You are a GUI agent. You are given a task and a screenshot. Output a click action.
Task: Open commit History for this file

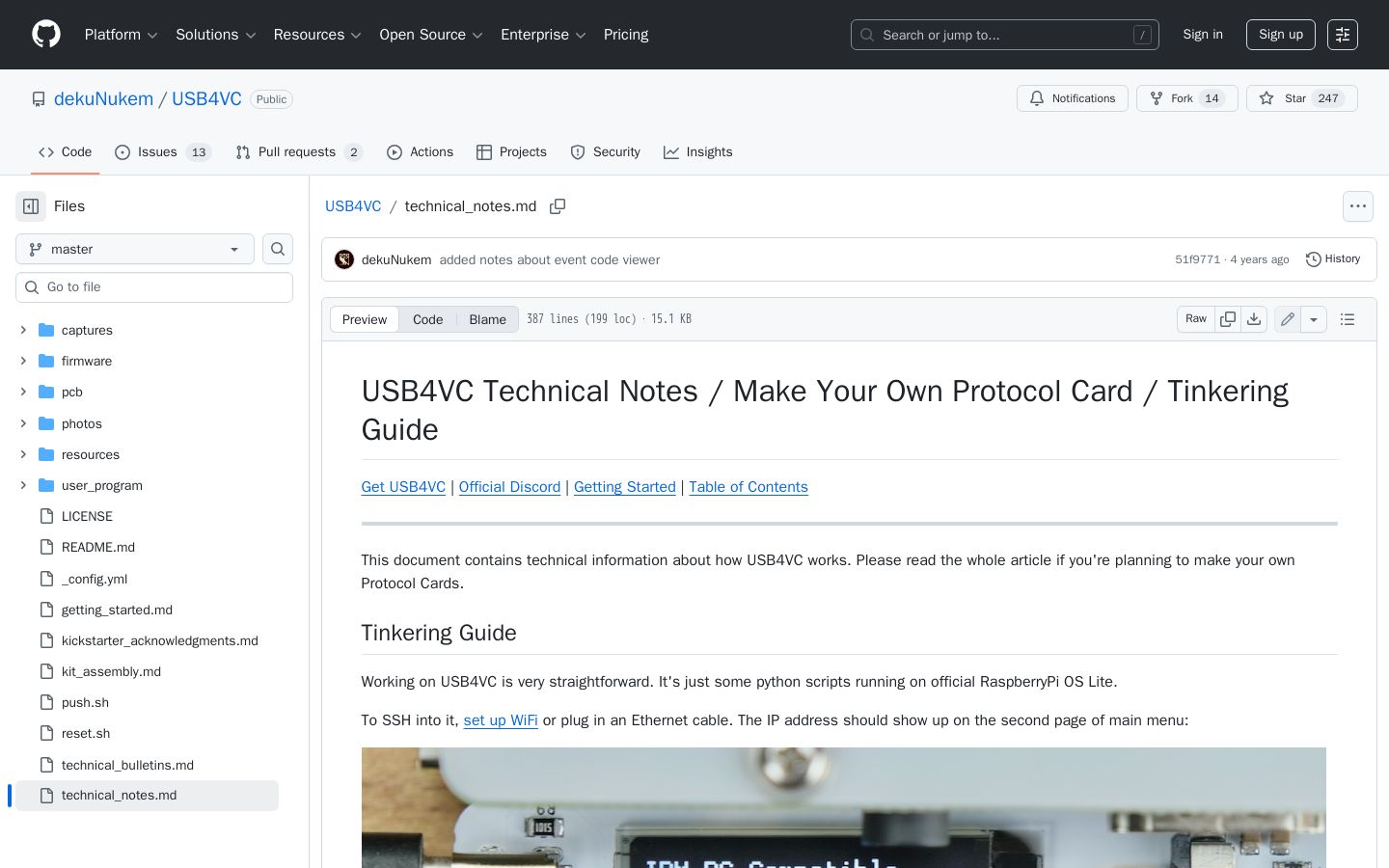[1333, 259]
